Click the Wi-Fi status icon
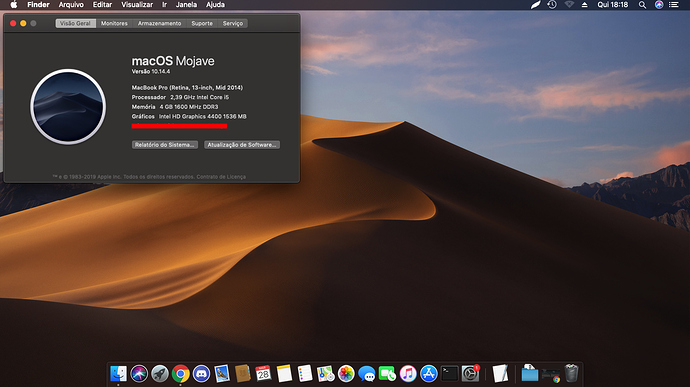Screen dimensions: 690x387 569,5
